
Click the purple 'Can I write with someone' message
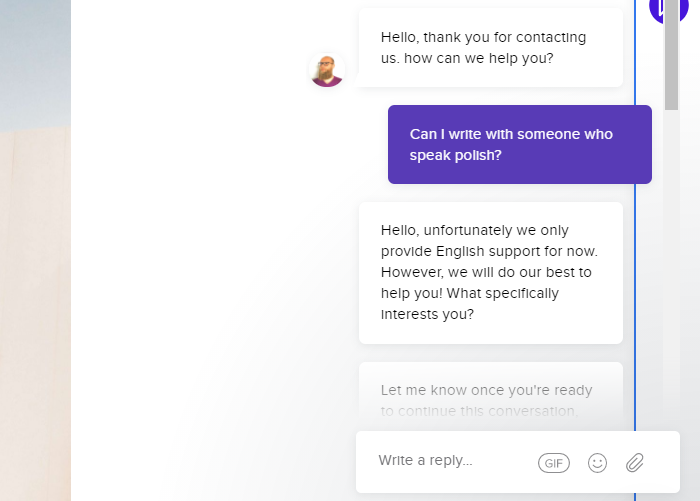point(520,145)
